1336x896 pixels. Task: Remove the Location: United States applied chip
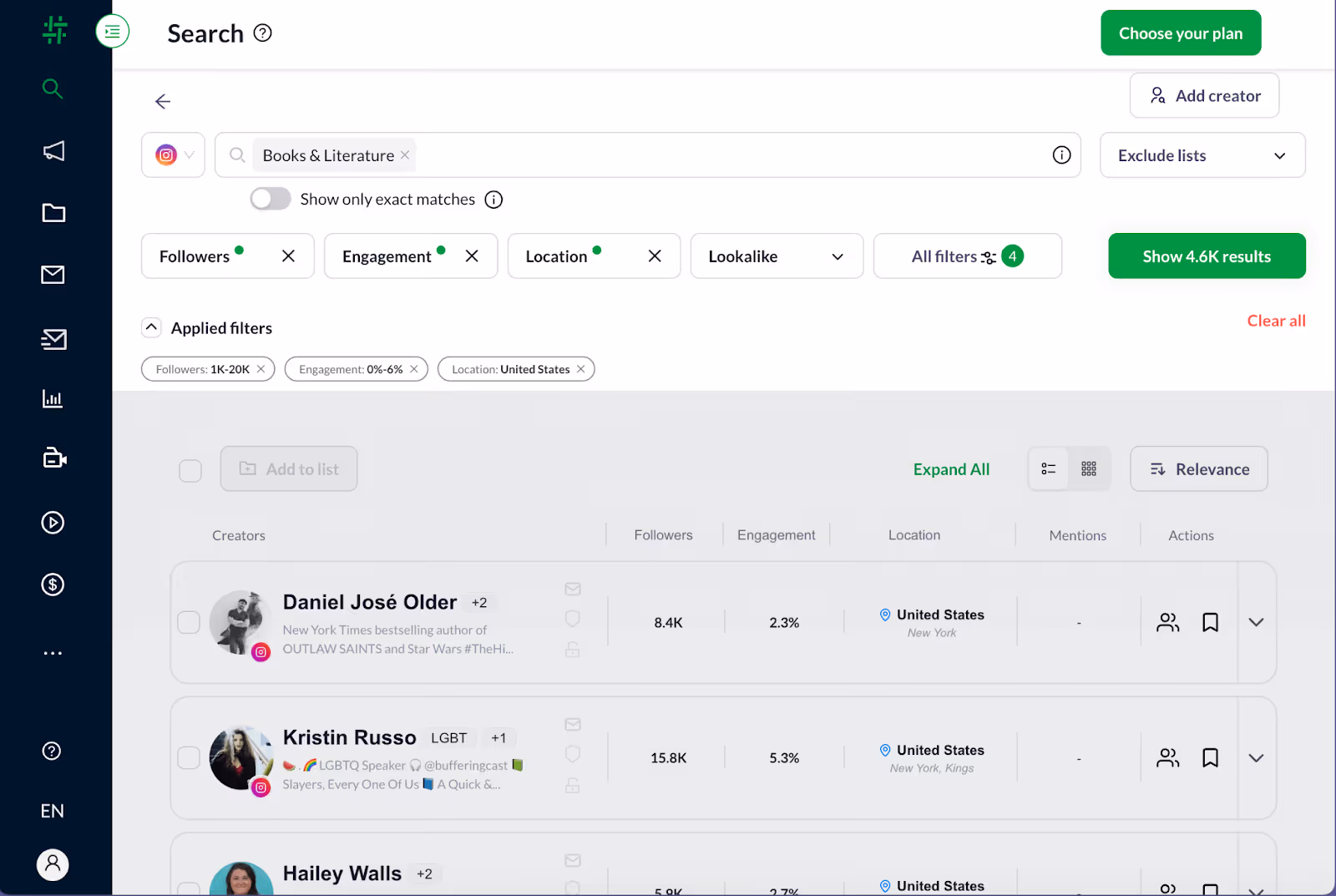pyautogui.click(x=580, y=369)
